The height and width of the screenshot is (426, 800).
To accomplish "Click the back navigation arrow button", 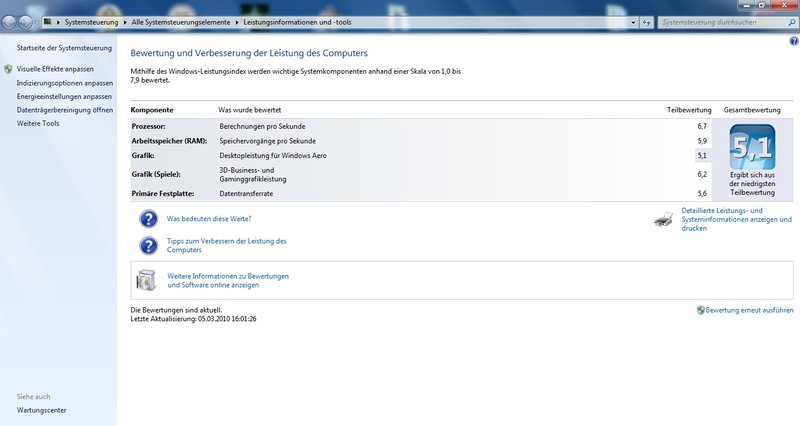I will click(x=9, y=22).
